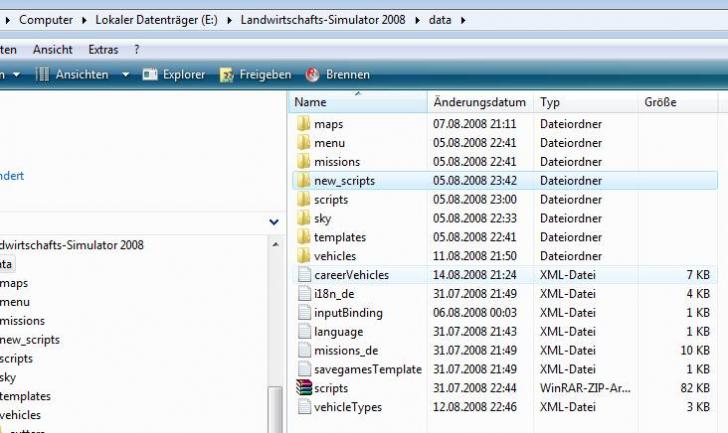Select new_scripts in the folder tree
The height and width of the screenshot is (433, 728).
coord(30,340)
